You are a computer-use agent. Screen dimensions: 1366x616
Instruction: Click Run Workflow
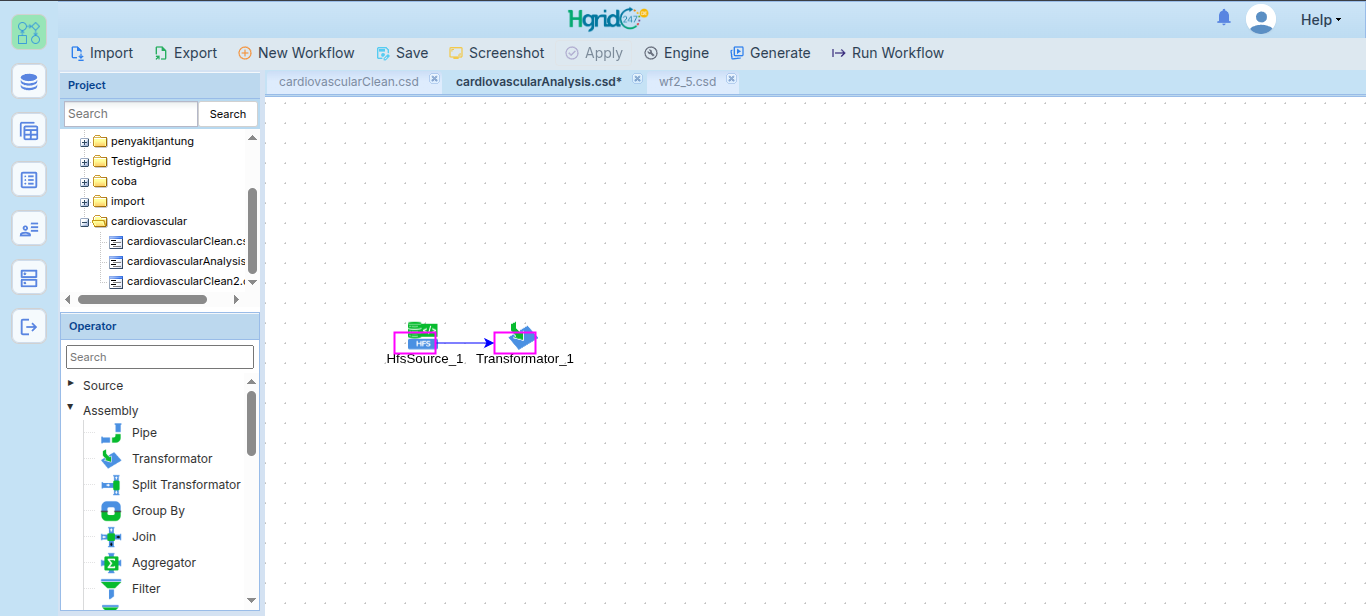point(888,53)
